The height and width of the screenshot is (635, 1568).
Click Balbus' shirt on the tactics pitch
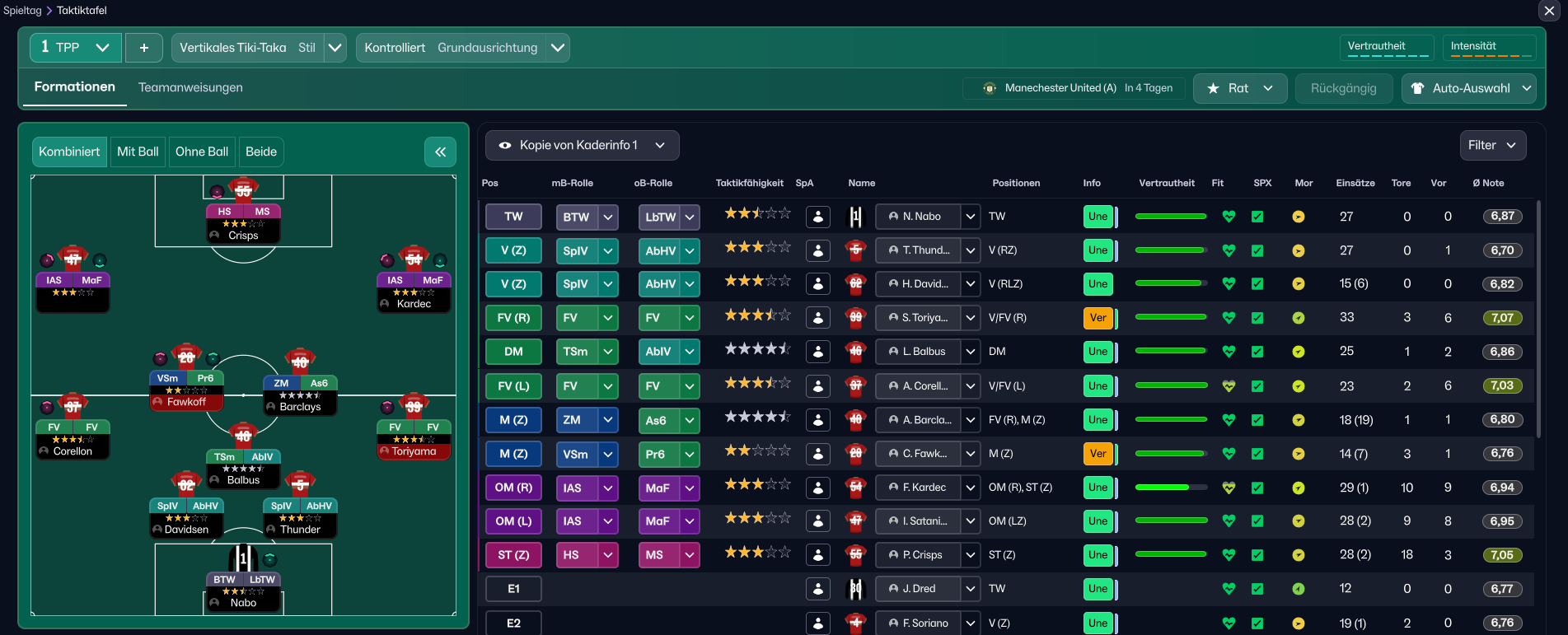click(243, 434)
